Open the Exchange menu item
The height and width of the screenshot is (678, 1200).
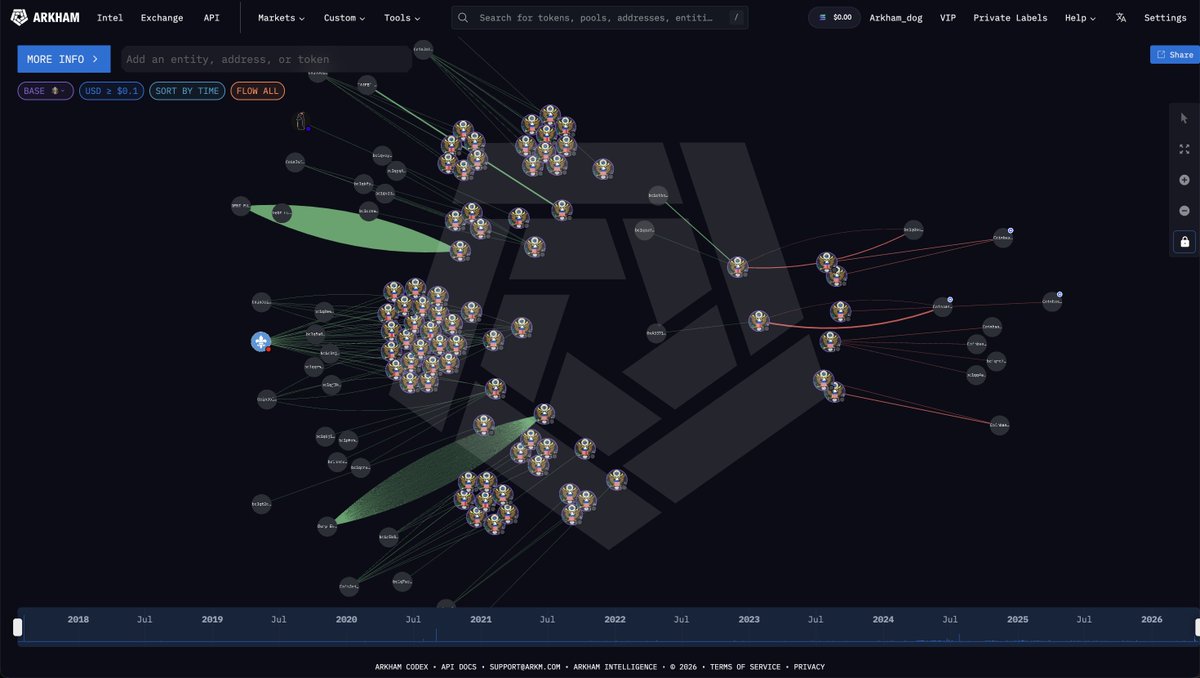pos(162,18)
